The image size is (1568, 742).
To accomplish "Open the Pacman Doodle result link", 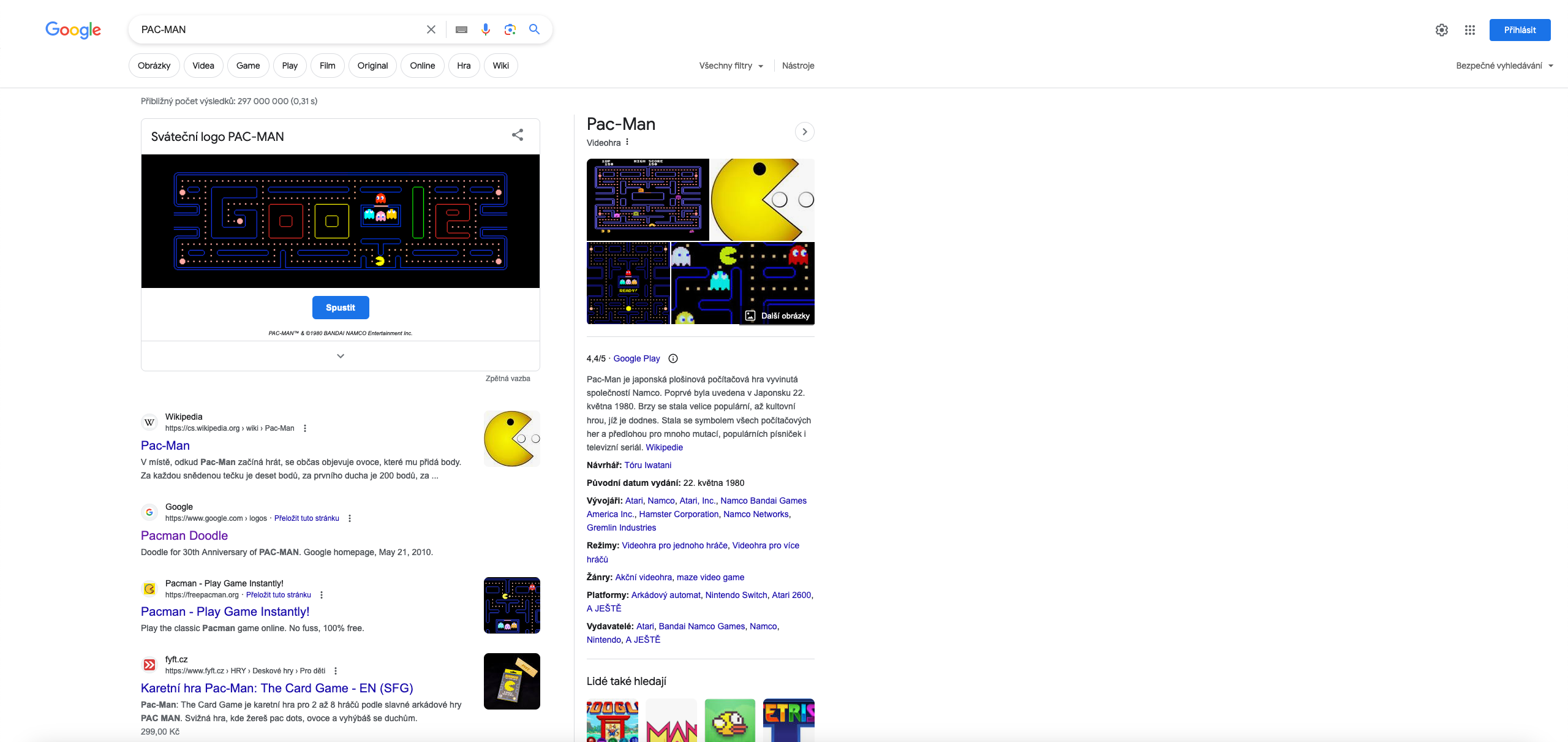I will click(x=184, y=536).
